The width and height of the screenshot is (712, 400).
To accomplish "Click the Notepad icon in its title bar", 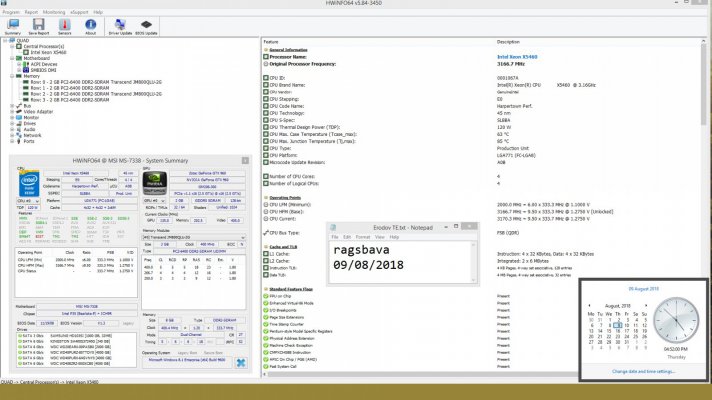I will 333,227.
